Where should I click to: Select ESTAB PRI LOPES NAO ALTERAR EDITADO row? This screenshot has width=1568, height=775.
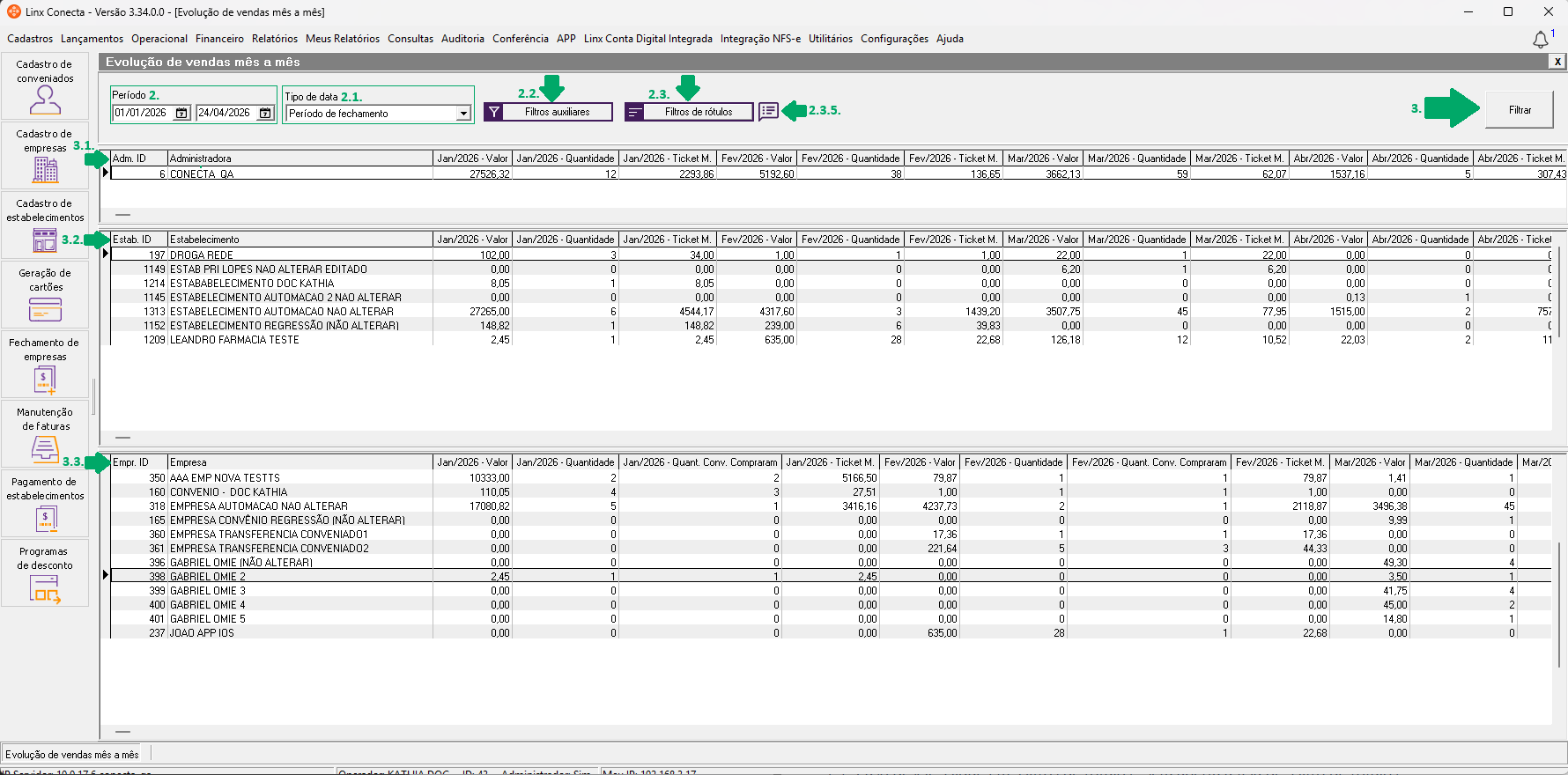(831, 269)
